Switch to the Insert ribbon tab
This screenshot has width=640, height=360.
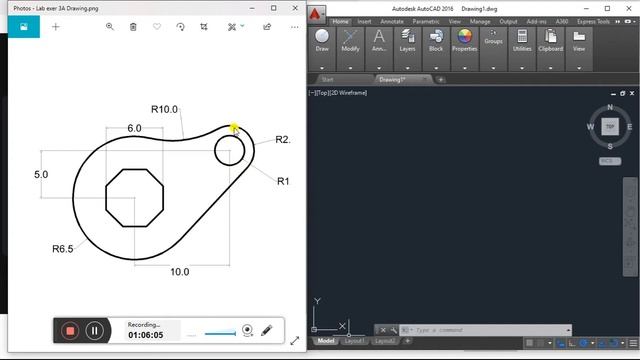[364, 22]
